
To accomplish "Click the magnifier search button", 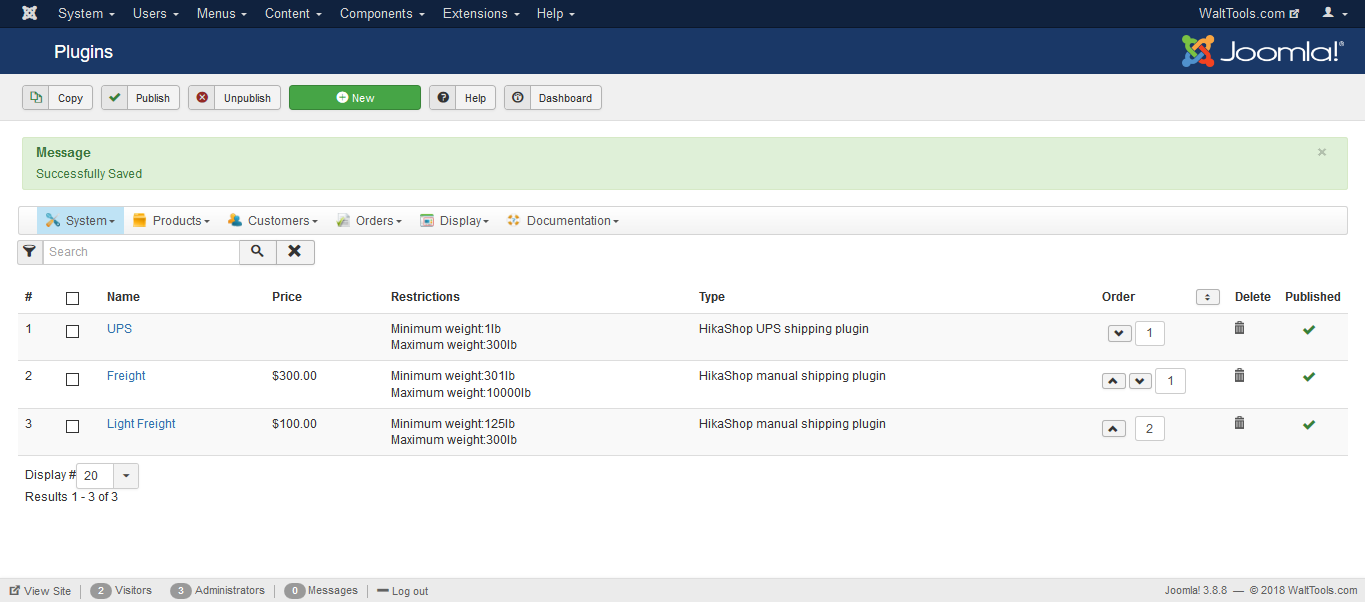I will 257,252.
